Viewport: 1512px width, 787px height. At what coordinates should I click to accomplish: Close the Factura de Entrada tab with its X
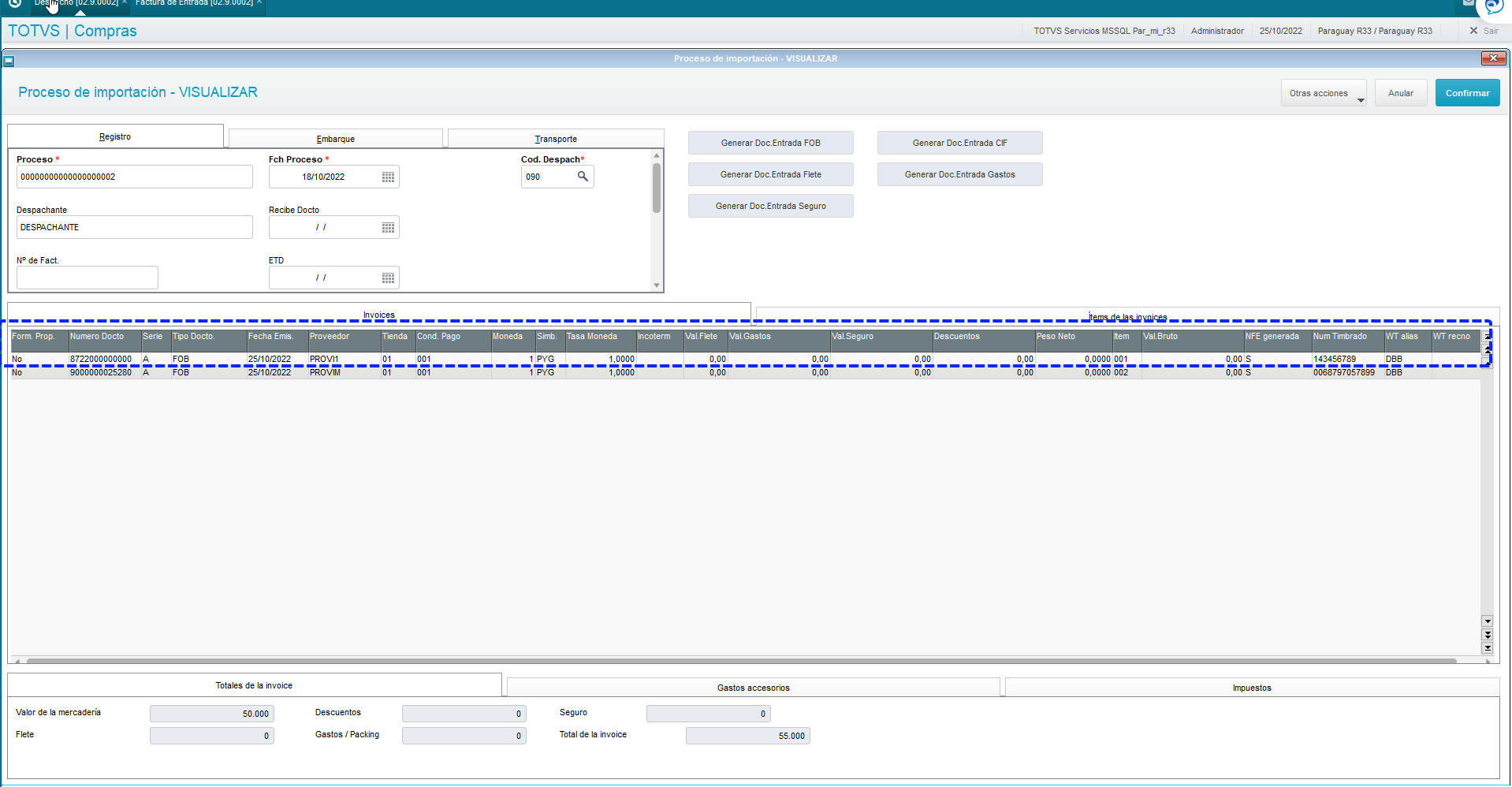[x=259, y=3]
